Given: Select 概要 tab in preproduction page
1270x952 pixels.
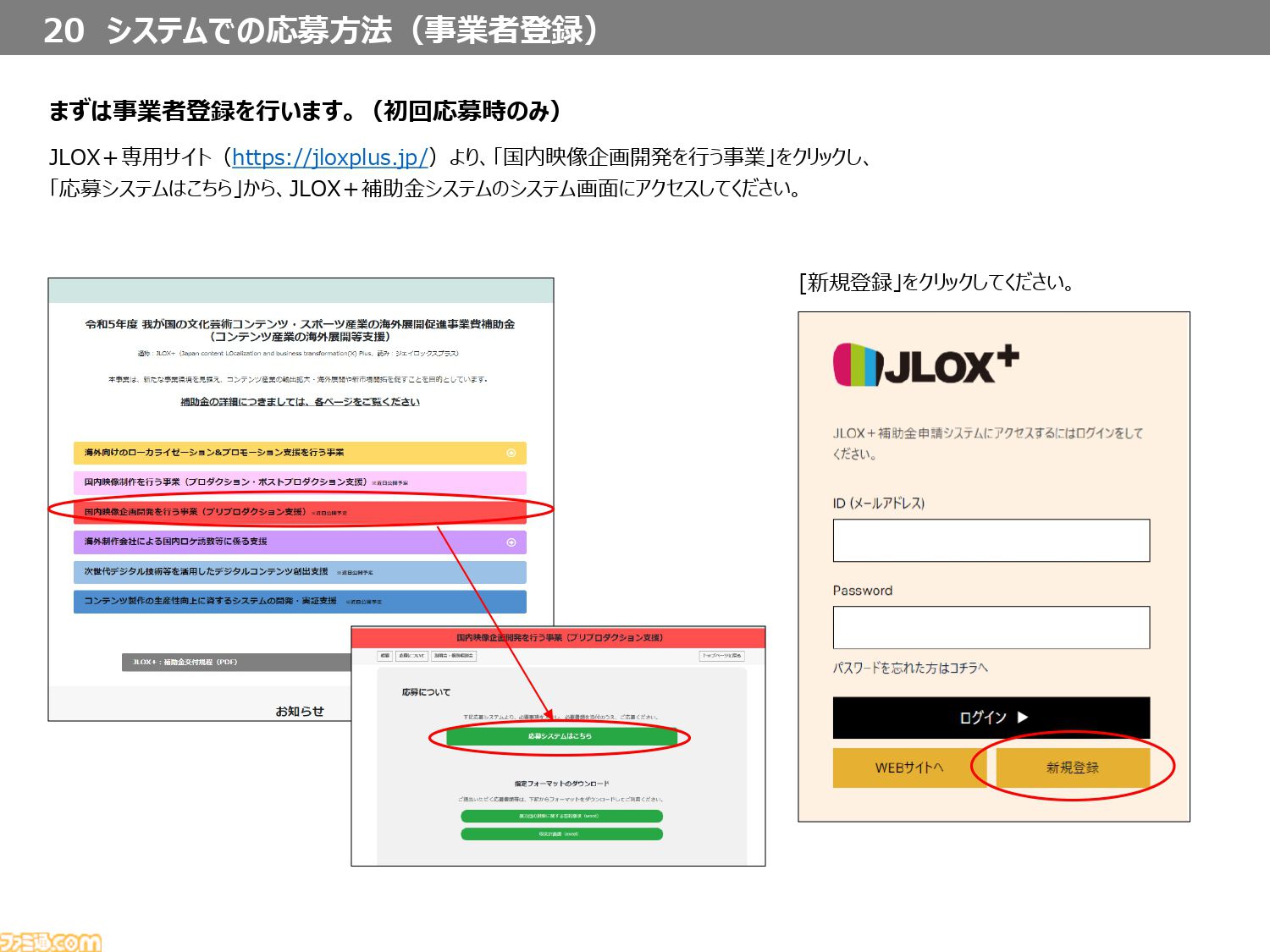Looking at the screenshot, I should (x=385, y=656).
